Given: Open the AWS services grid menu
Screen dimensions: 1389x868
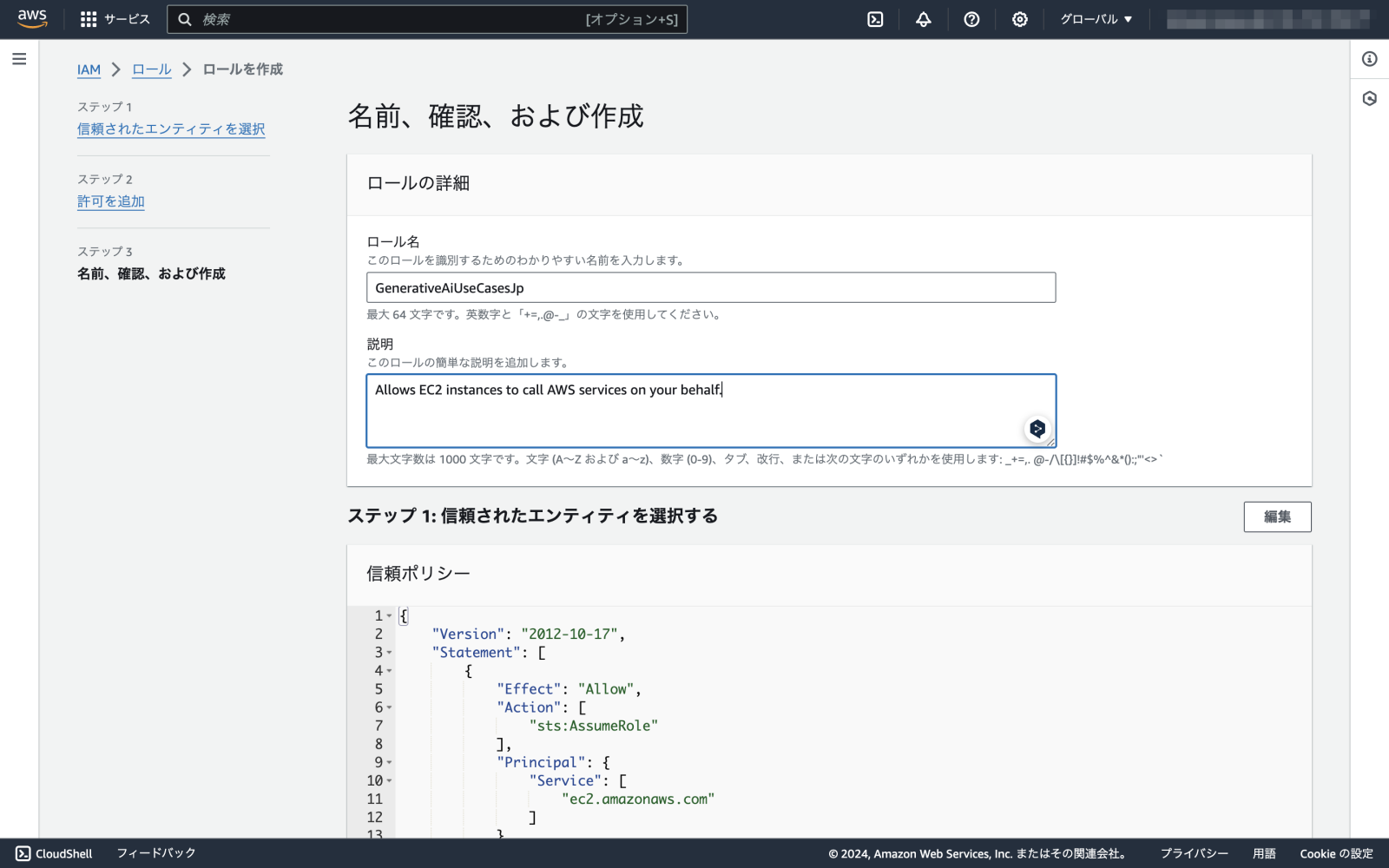Looking at the screenshot, I should click(x=87, y=19).
